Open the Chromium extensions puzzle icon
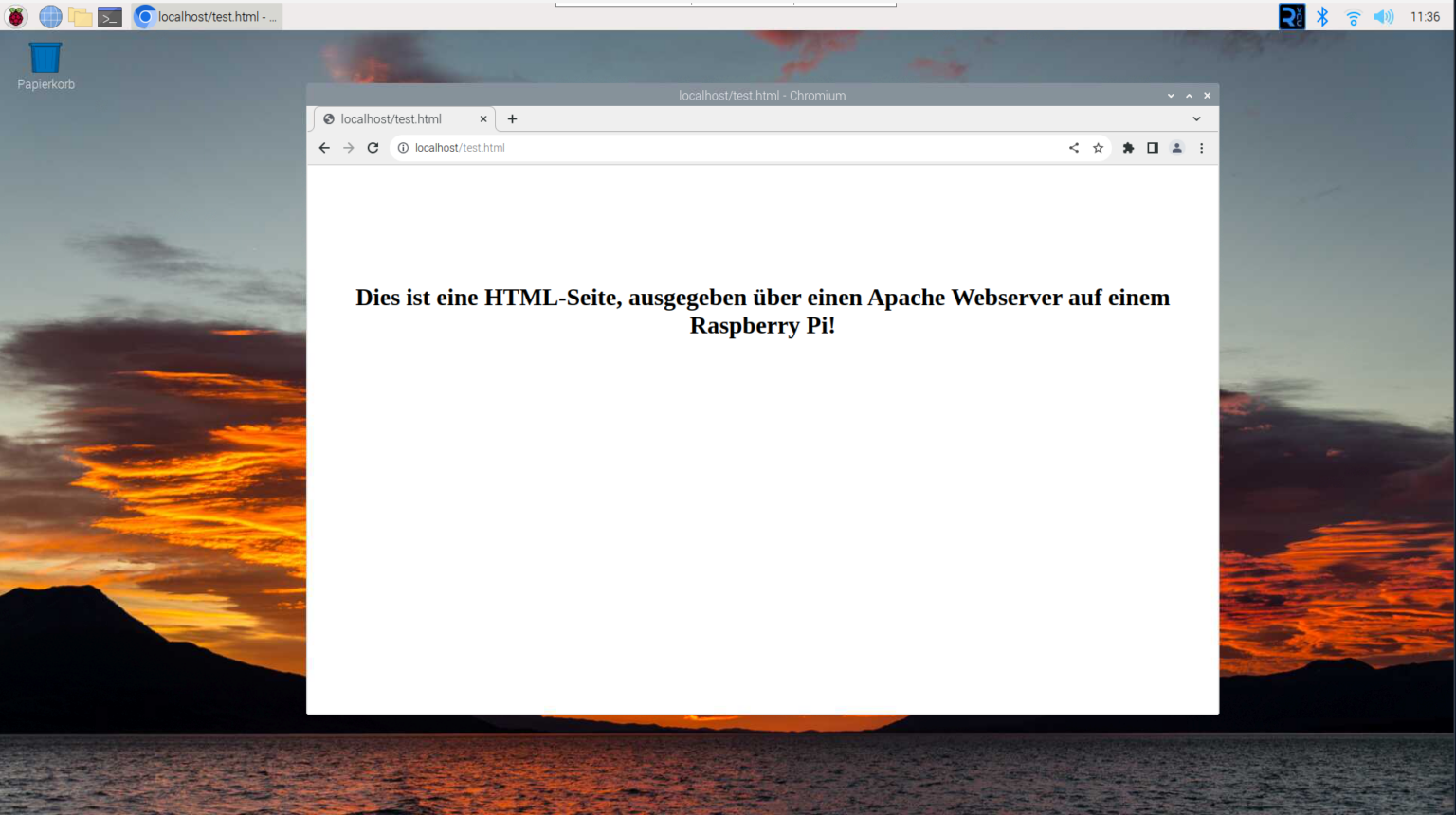Screen dimensions: 1456x815 [1128, 148]
